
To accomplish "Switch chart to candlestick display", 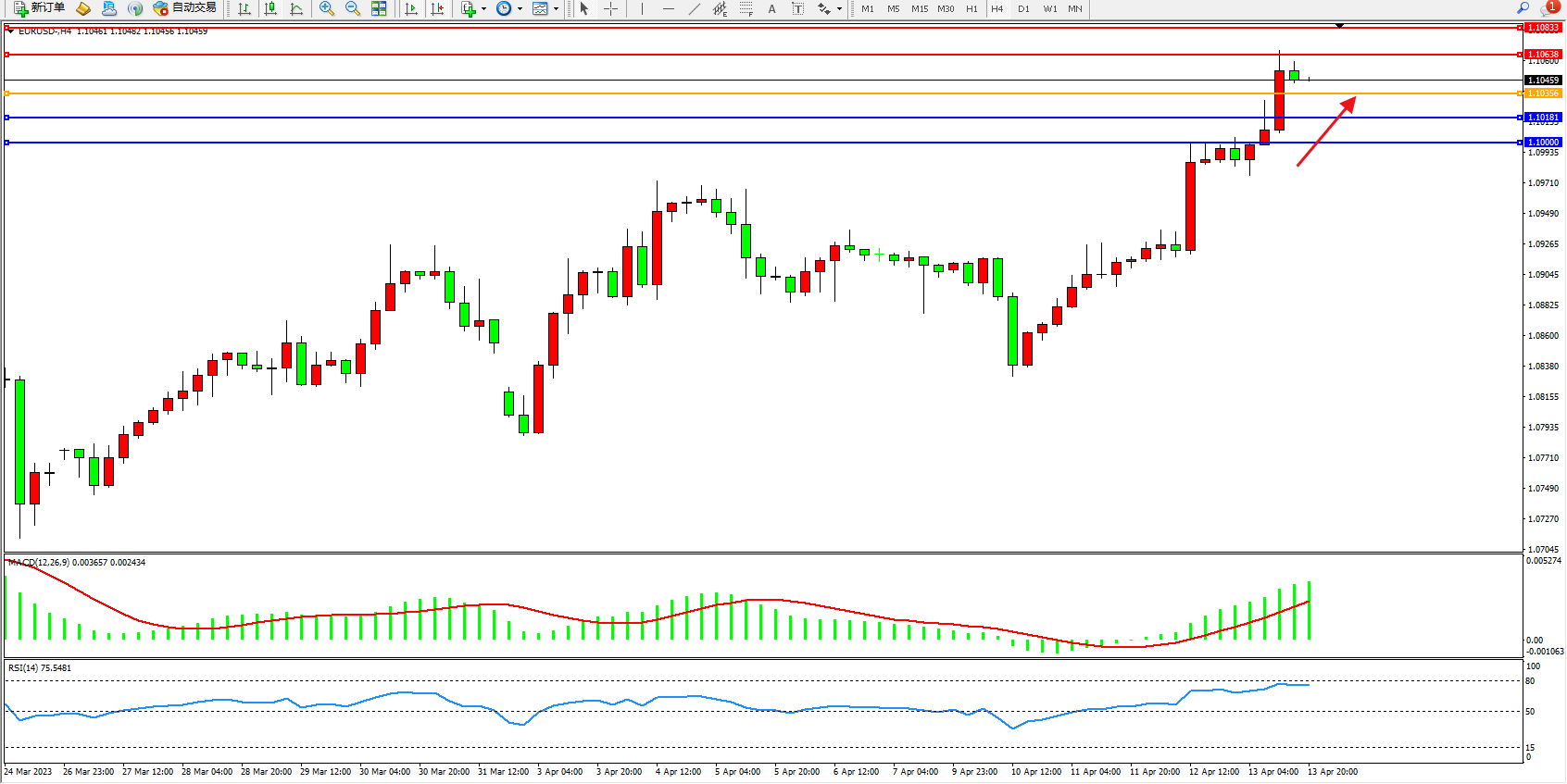I will click(270, 8).
